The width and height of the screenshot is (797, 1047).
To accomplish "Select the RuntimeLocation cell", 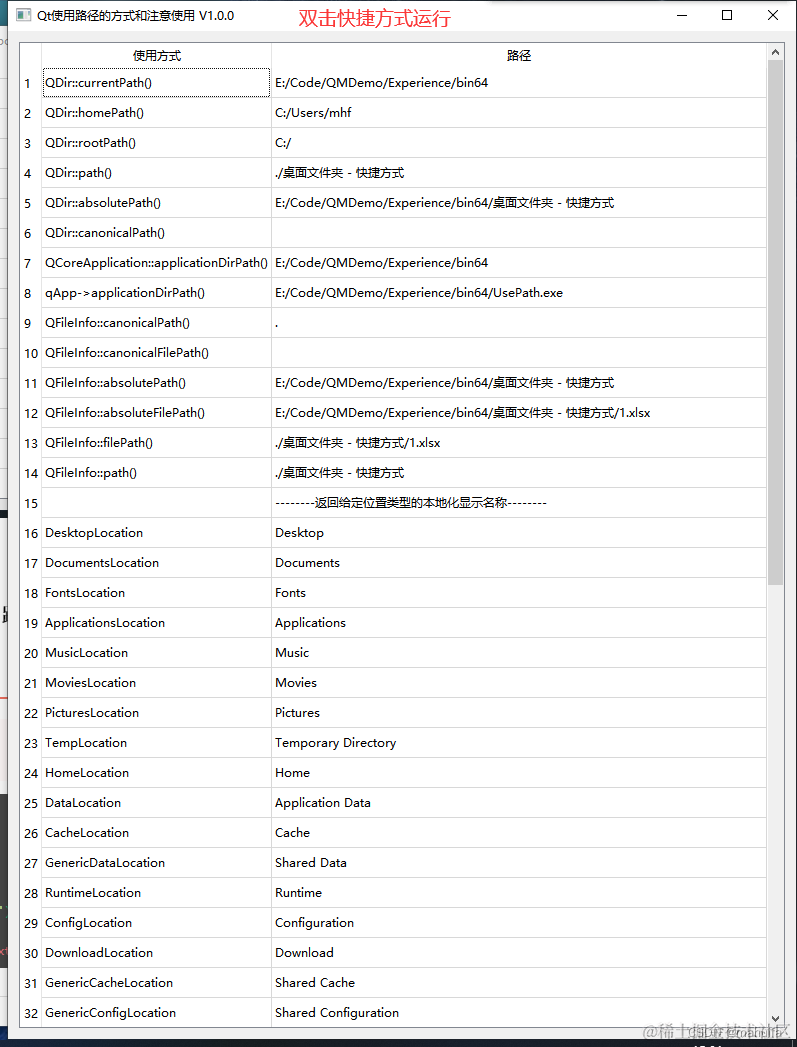I will click(x=156, y=893).
